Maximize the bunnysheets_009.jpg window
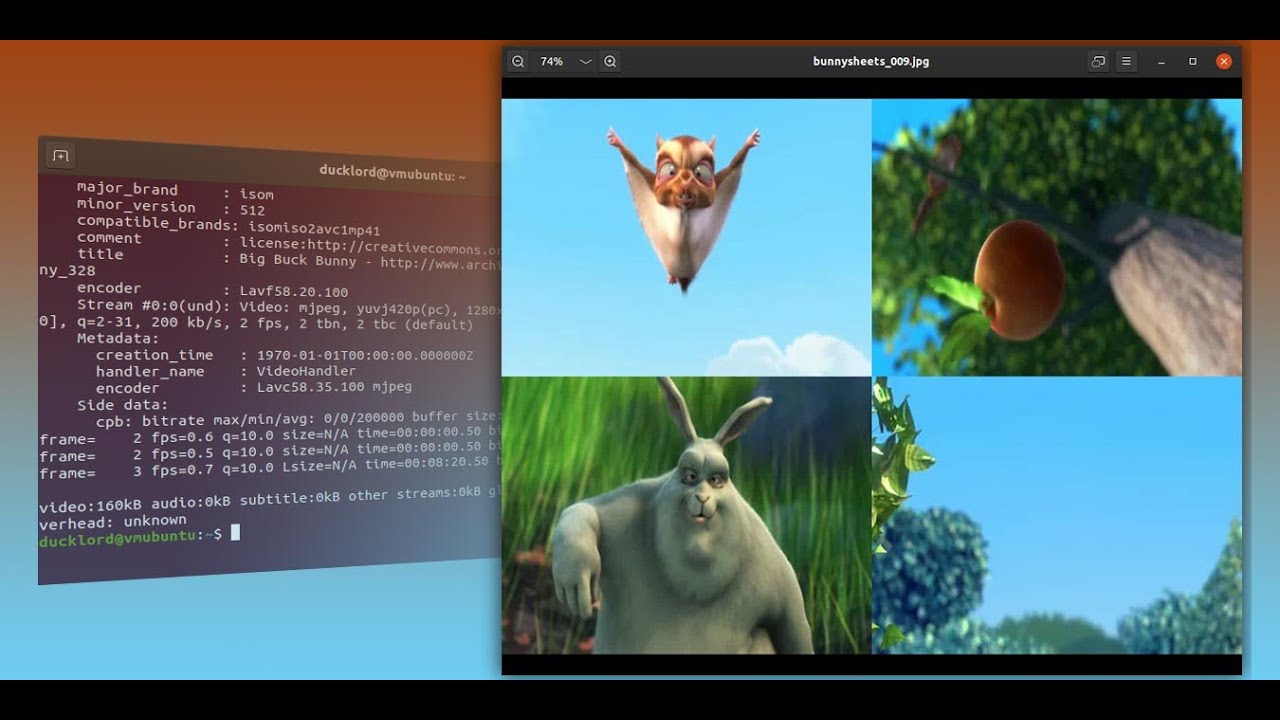This screenshot has height=720, width=1280. [1192, 61]
